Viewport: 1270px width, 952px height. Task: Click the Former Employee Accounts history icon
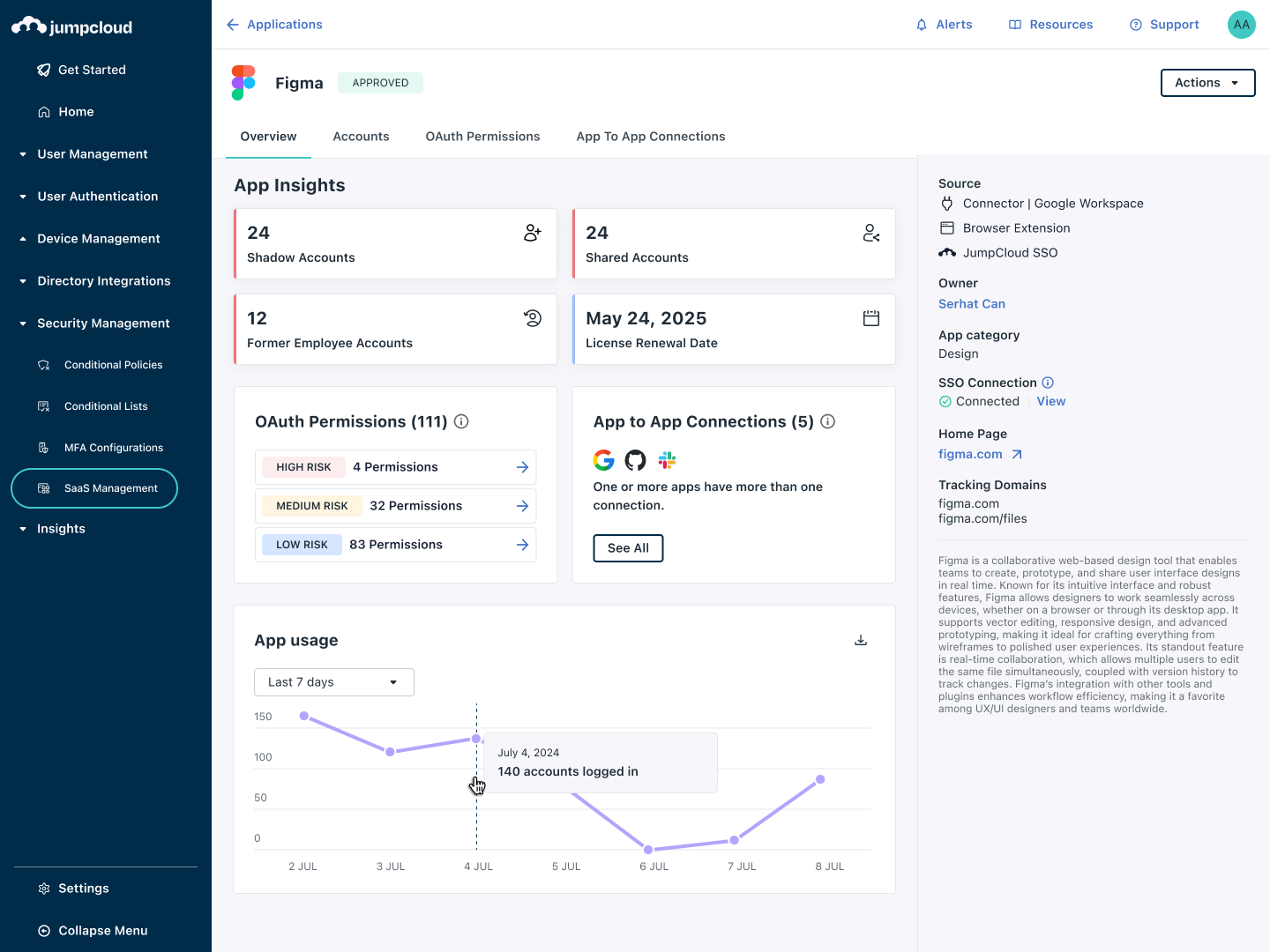pyautogui.click(x=533, y=318)
